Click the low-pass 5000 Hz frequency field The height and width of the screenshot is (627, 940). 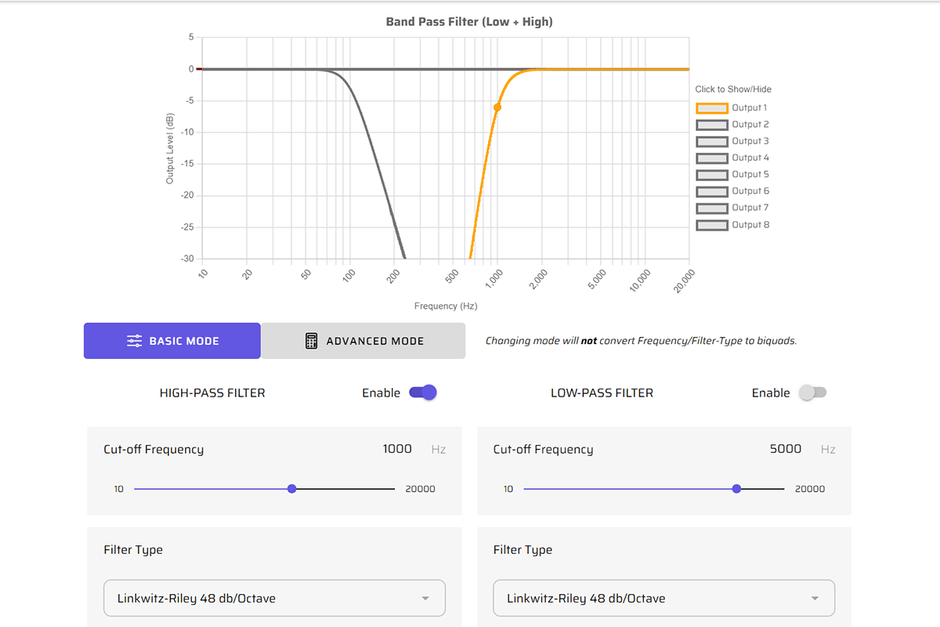pyautogui.click(x=785, y=449)
